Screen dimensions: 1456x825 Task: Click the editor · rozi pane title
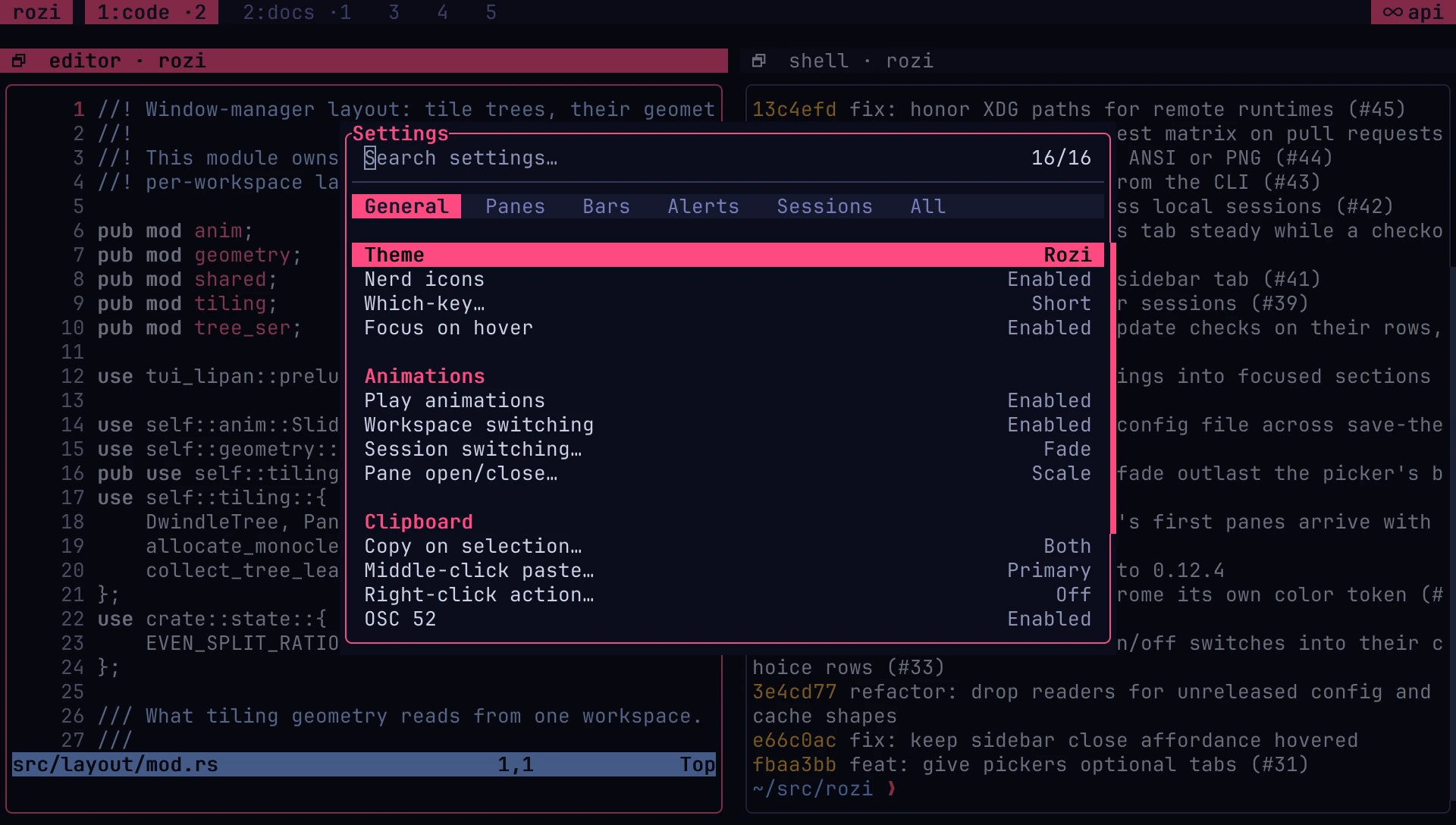pyautogui.click(x=127, y=61)
